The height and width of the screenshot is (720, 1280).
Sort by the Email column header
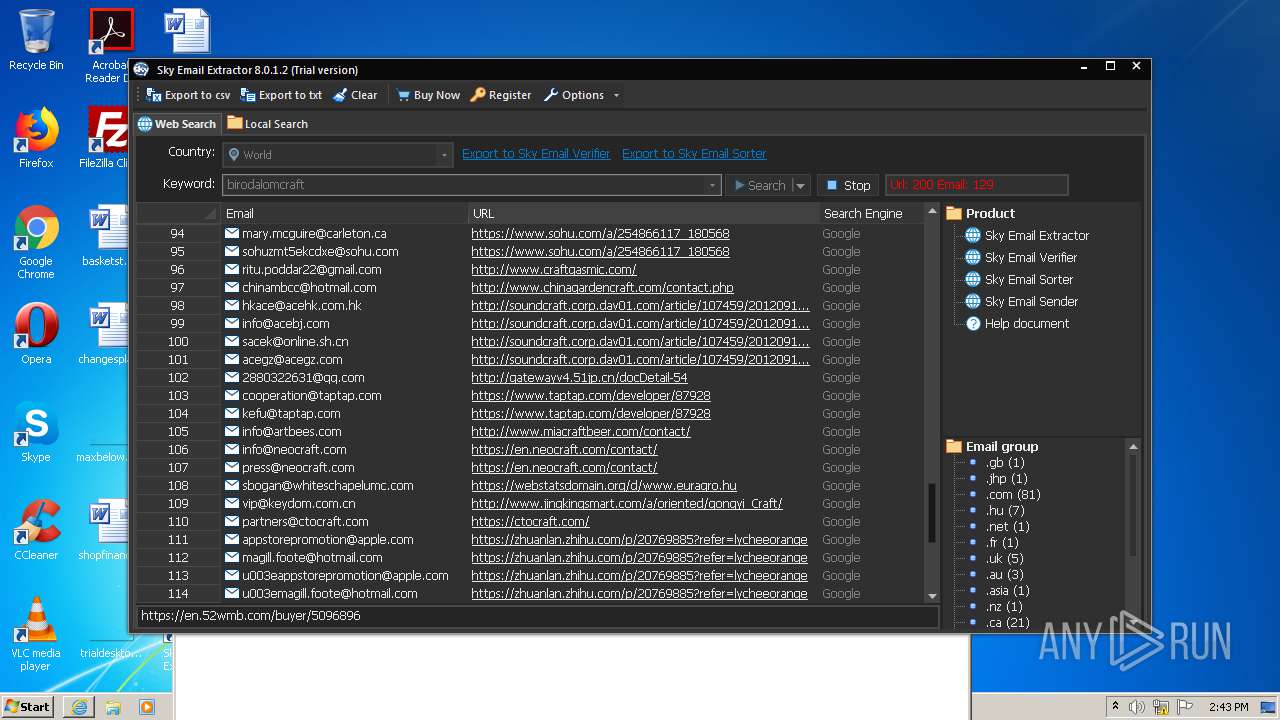344,213
